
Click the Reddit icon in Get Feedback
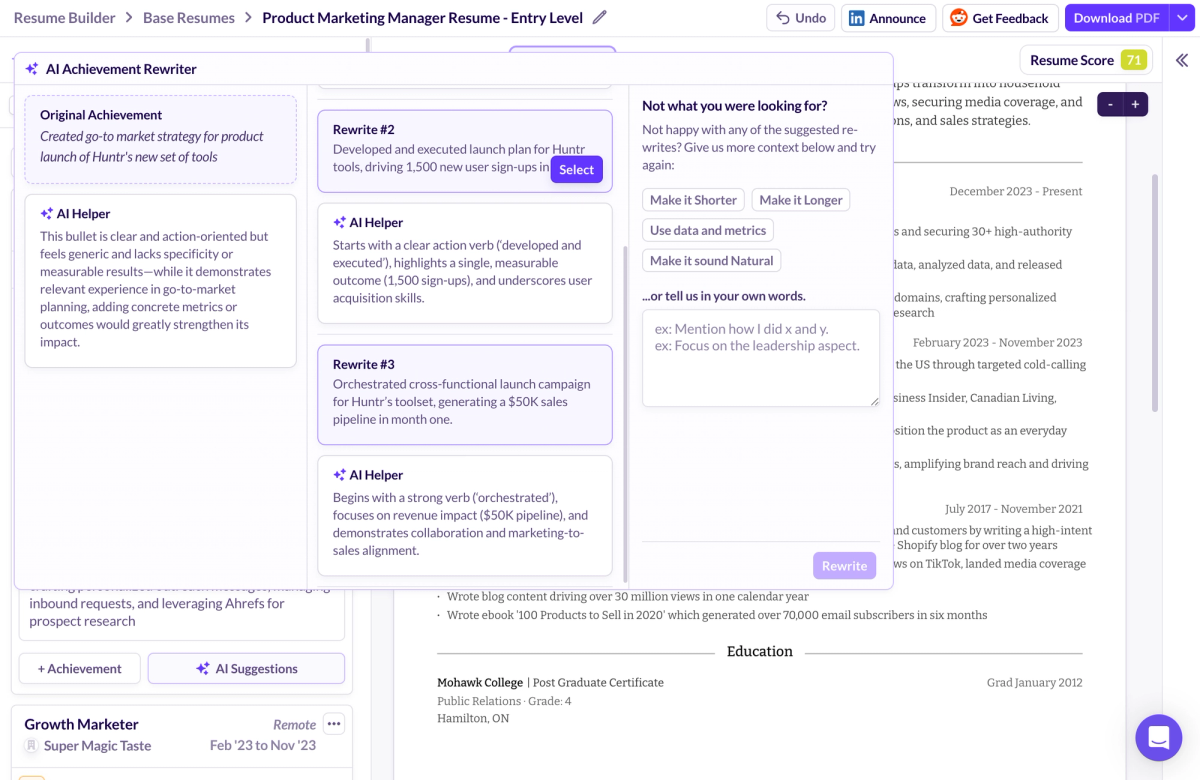coord(959,18)
